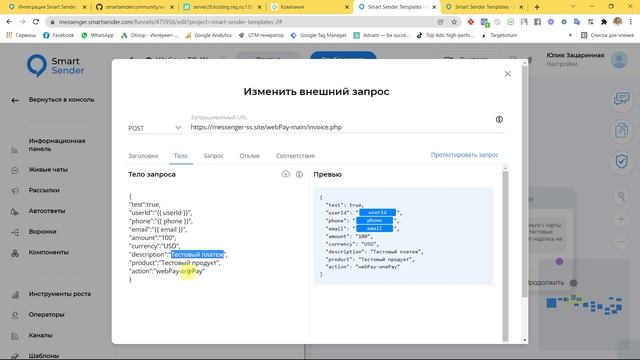Open the POST method dropdown
The image size is (640, 360).
tap(155, 128)
